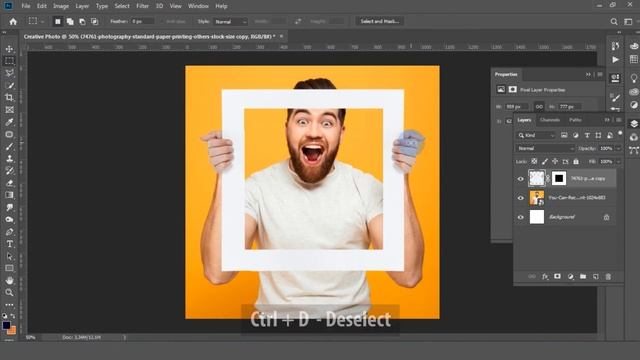Viewport: 640px width, 360px height.
Task: Open the Marquee tool preset picker arrow
Action: (42, 22)
